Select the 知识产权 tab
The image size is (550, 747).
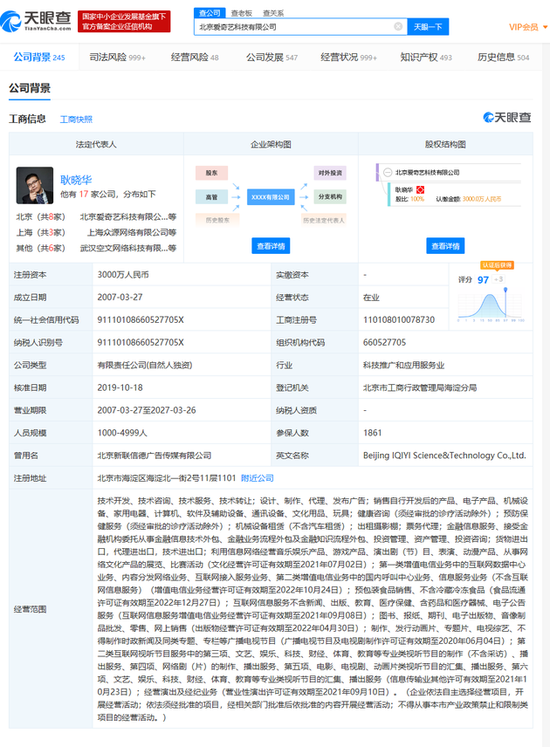426,57
